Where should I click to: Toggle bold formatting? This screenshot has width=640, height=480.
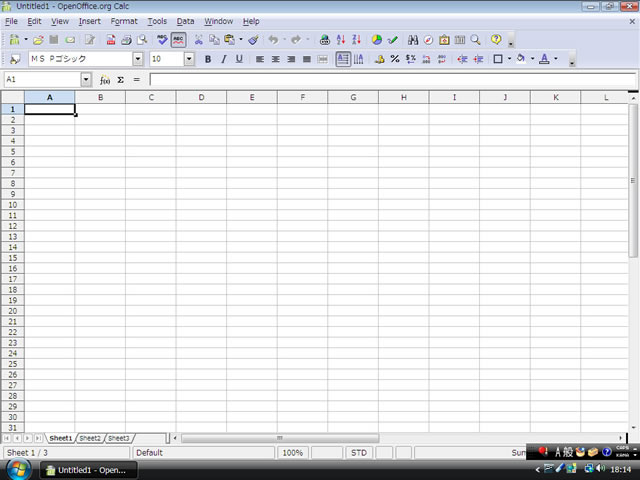pyautogui.click(x=208, y=59)
